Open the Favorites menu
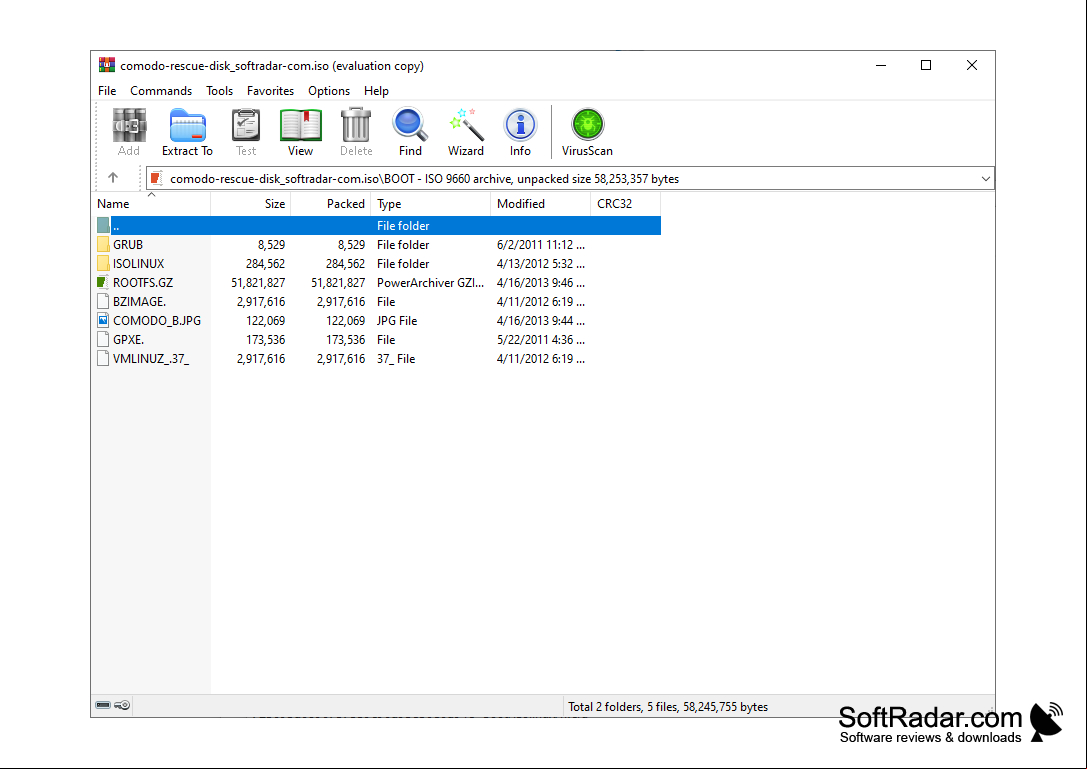 click(270, 91)
